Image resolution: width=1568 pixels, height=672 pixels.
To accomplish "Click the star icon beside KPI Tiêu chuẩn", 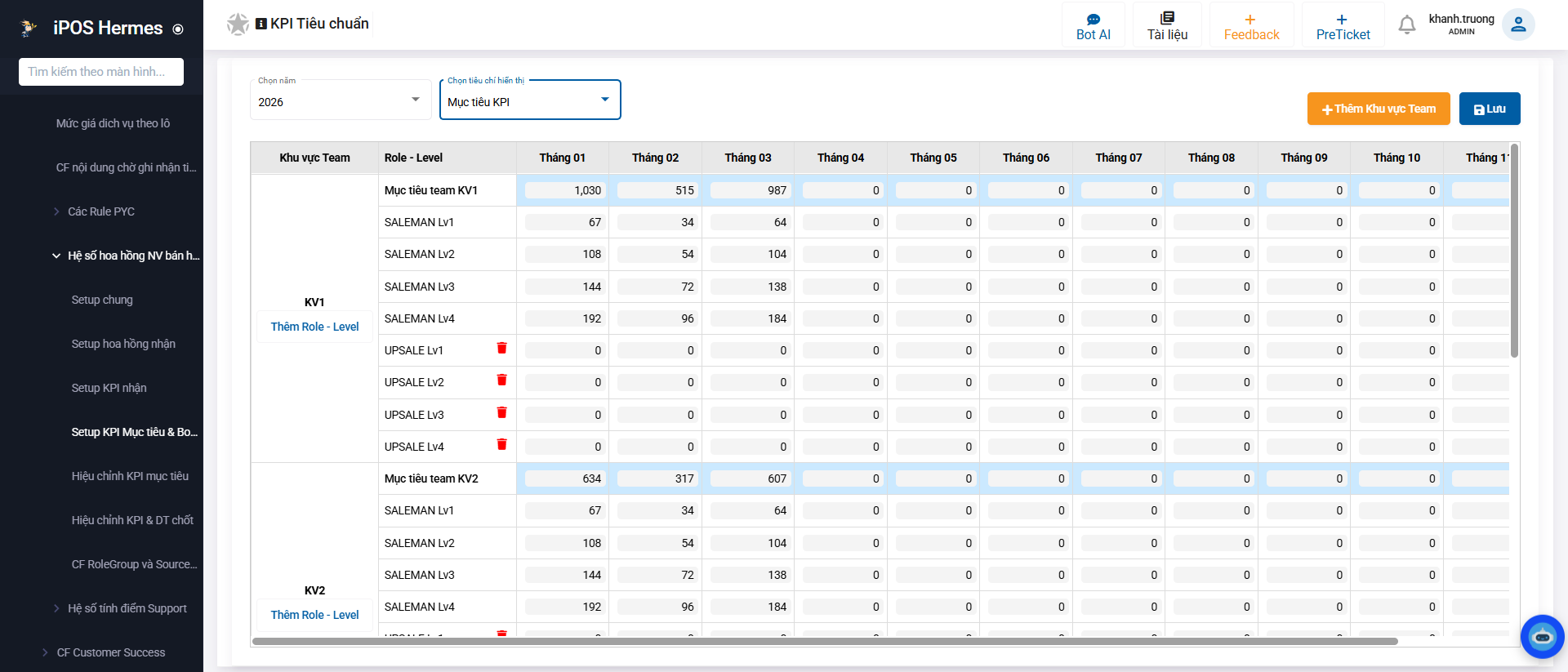I will [238, 24].
